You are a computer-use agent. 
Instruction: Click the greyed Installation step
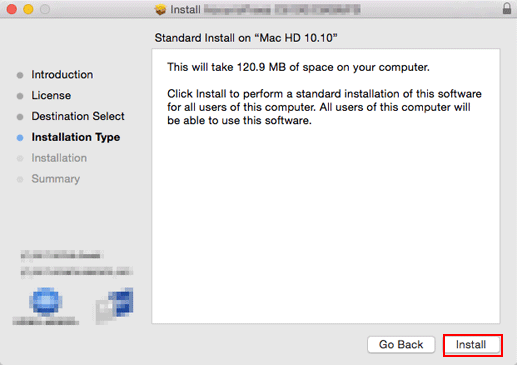[x=59, y=158]
